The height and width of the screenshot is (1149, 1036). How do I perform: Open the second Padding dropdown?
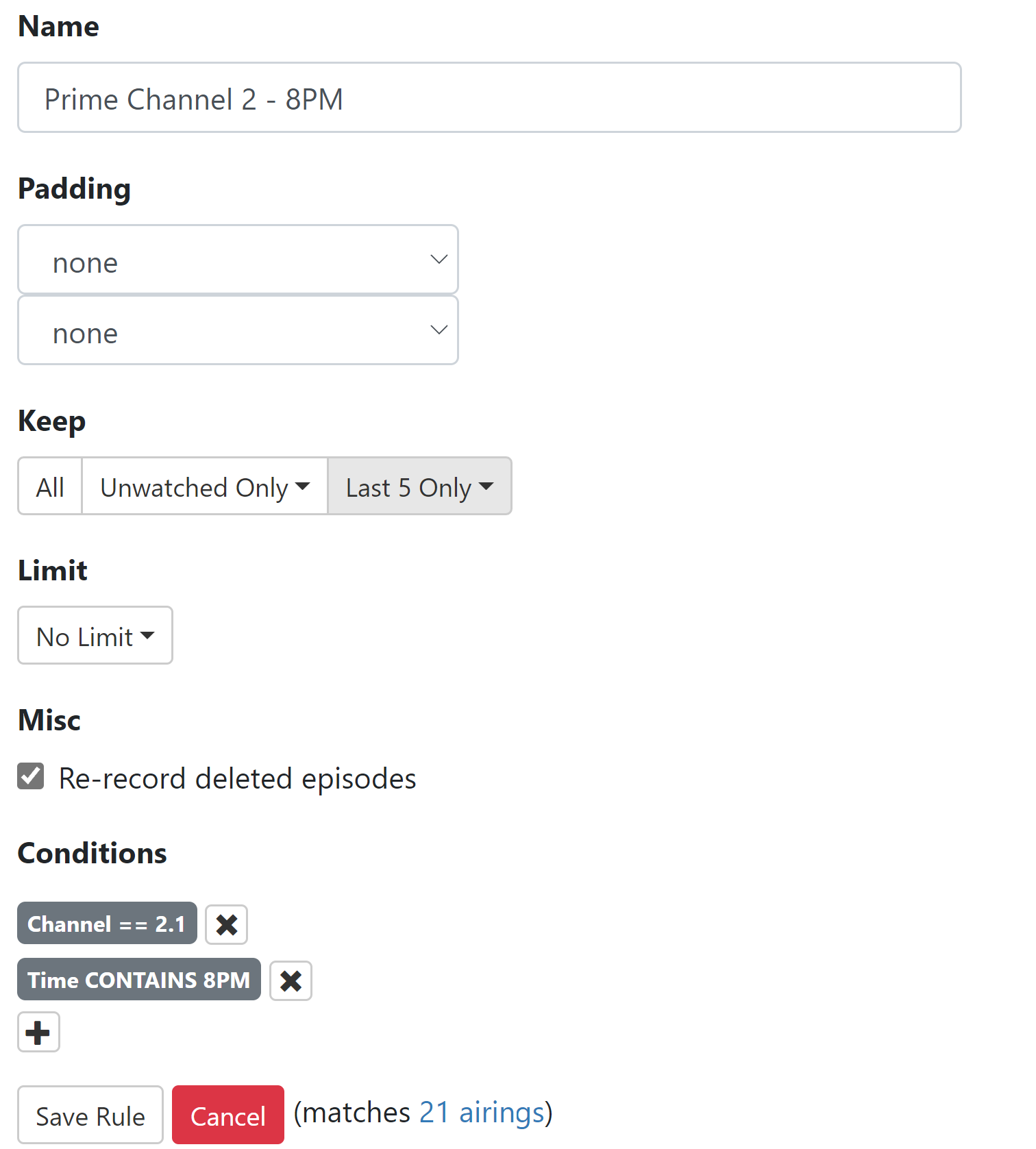click(238, 331)
